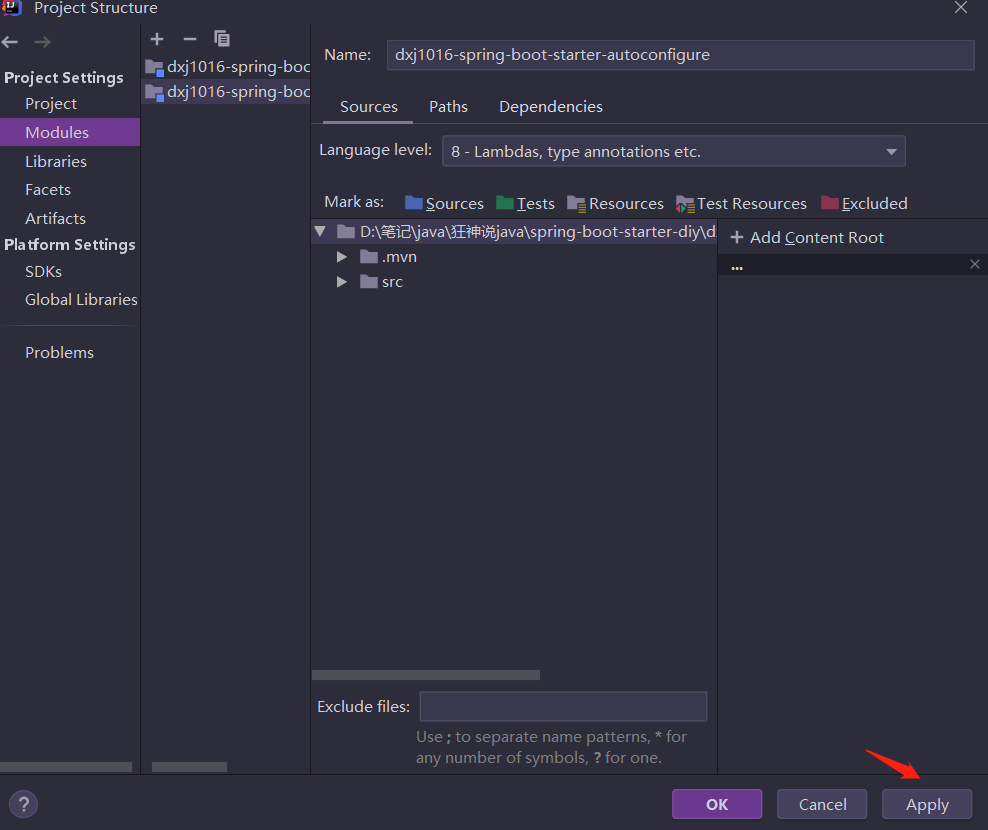Edit the module Name field
Viewport: 988px width, 830px height.
(x=681, y=55)
